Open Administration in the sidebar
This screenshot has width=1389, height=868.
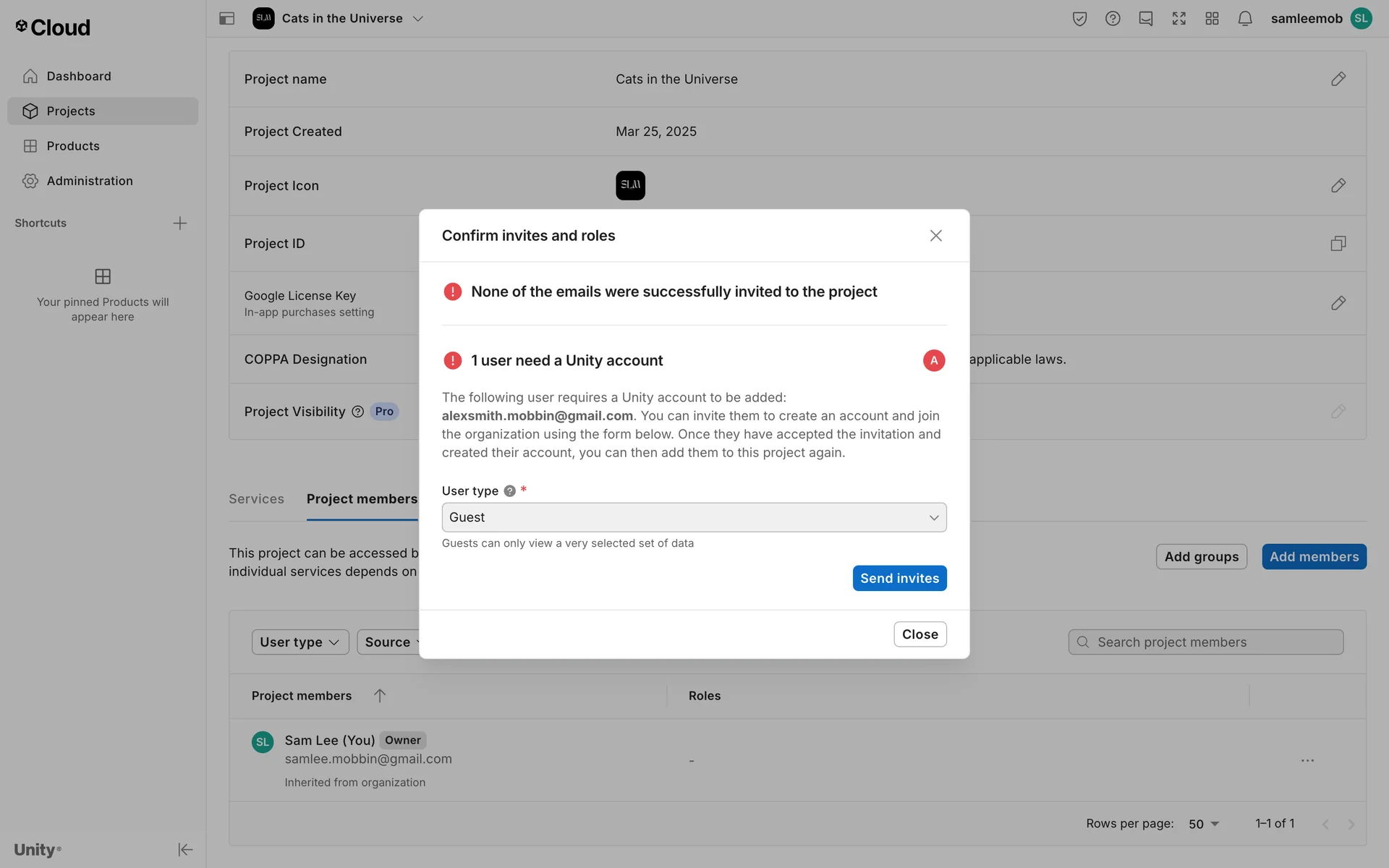pyautogui.click(x=90, y=181)
